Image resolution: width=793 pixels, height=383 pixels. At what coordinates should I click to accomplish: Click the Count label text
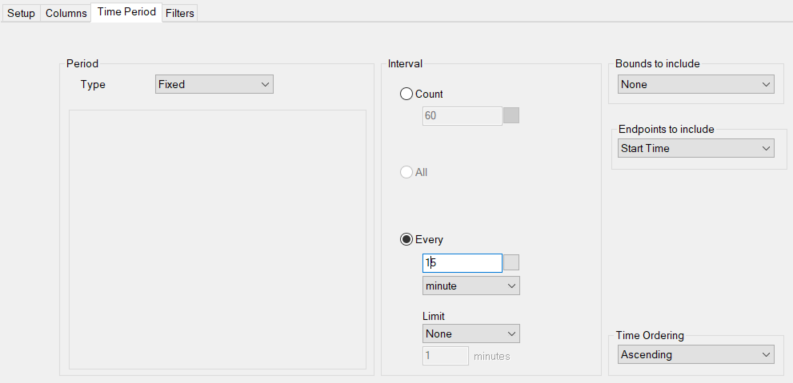429,94
